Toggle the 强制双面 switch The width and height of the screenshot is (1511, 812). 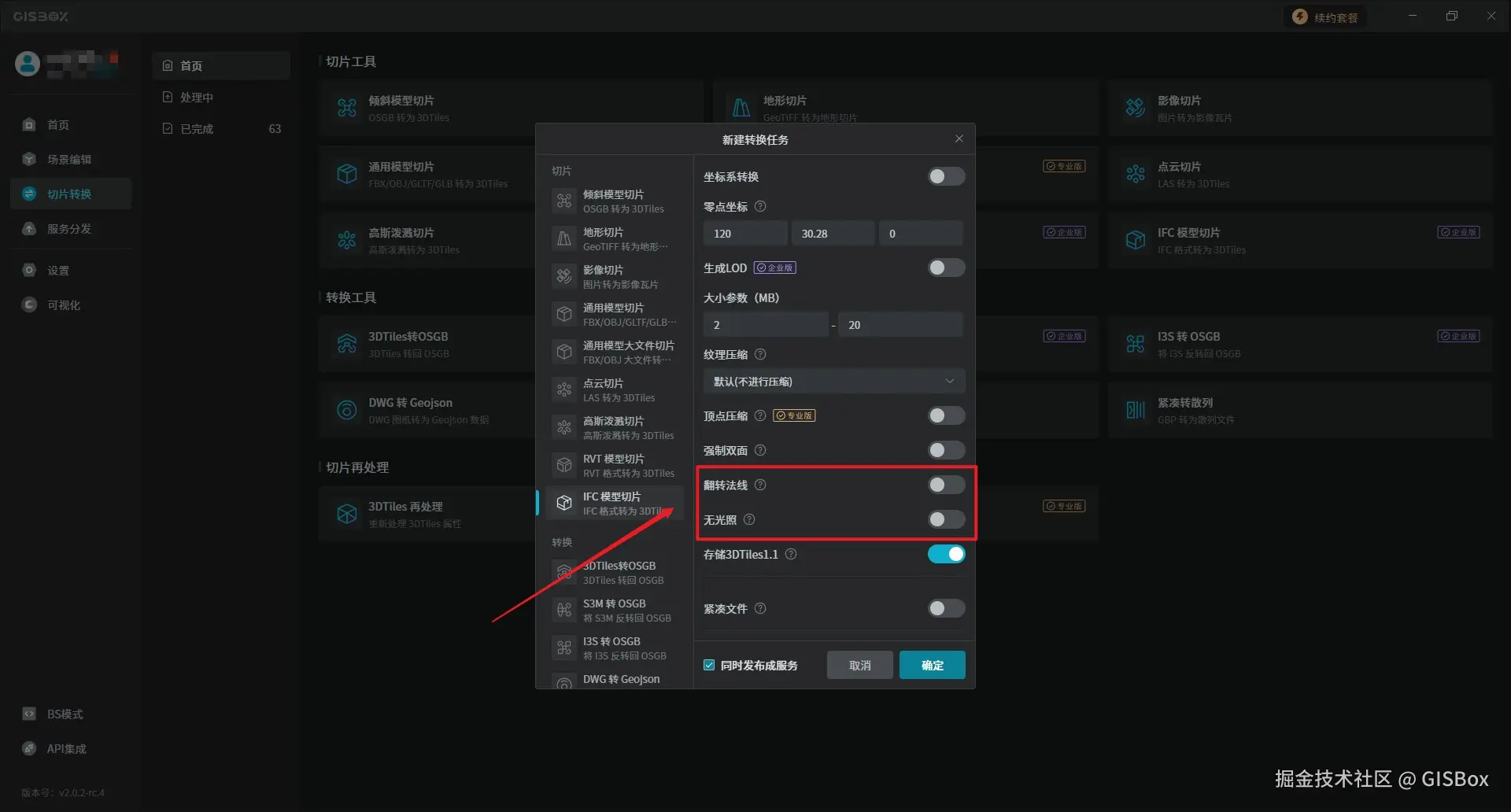coord(946,451)
